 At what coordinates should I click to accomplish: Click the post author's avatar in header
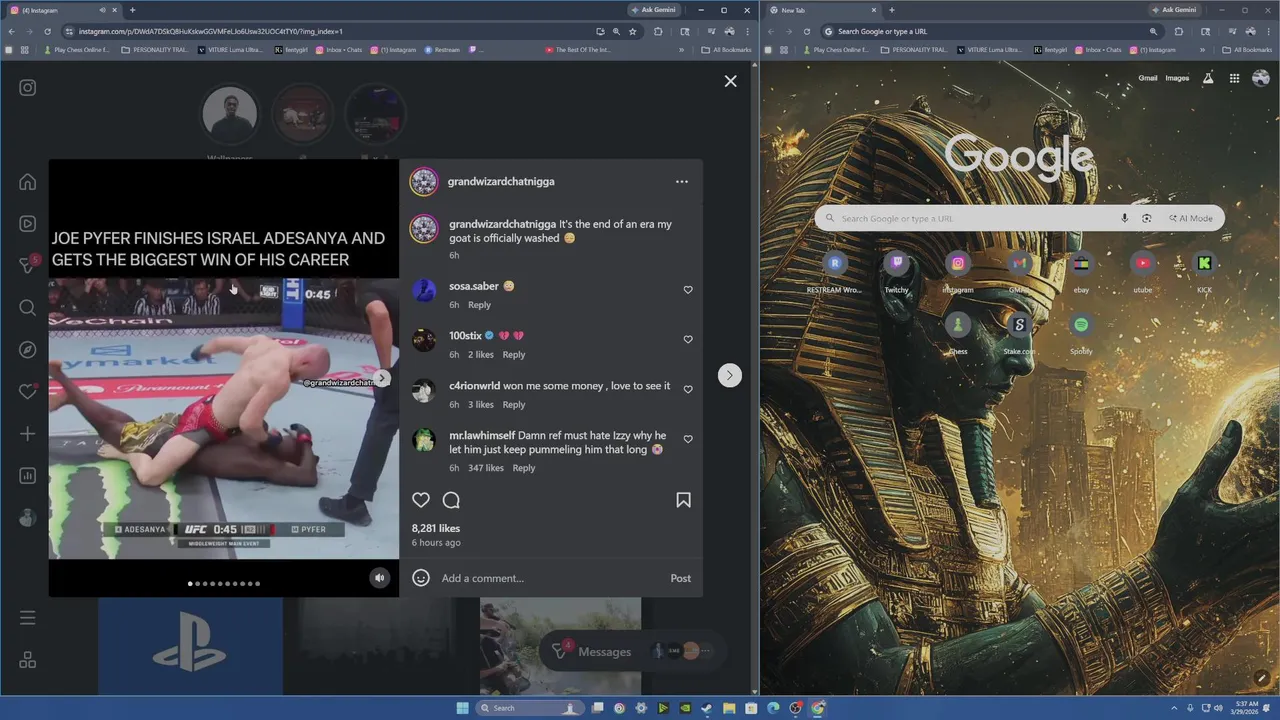coord(424,182)
